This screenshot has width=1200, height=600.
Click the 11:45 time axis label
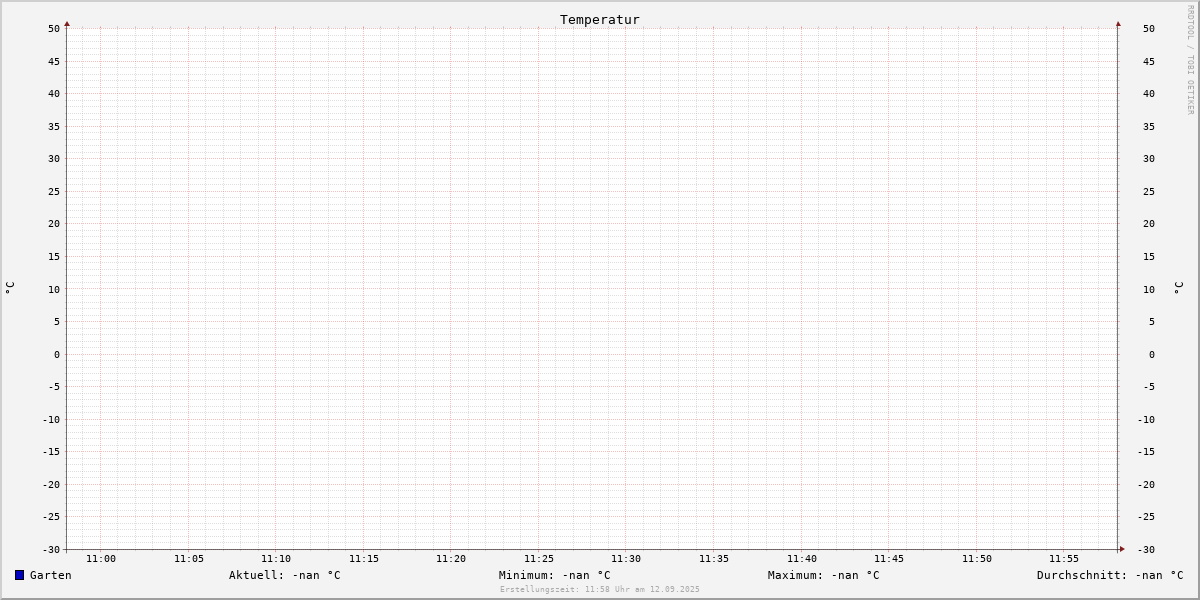889,559
